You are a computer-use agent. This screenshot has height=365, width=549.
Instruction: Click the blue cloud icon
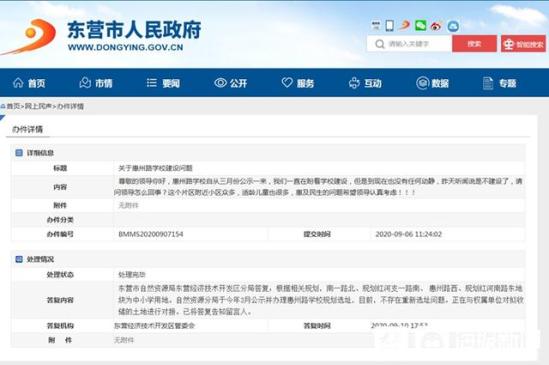pyautogui.click(x=453, y=26)
